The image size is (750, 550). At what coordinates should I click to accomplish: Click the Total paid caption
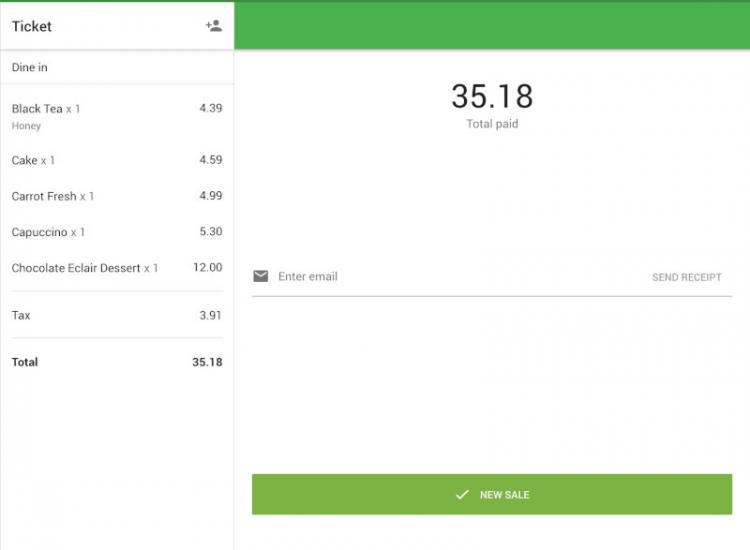(492, 124)
